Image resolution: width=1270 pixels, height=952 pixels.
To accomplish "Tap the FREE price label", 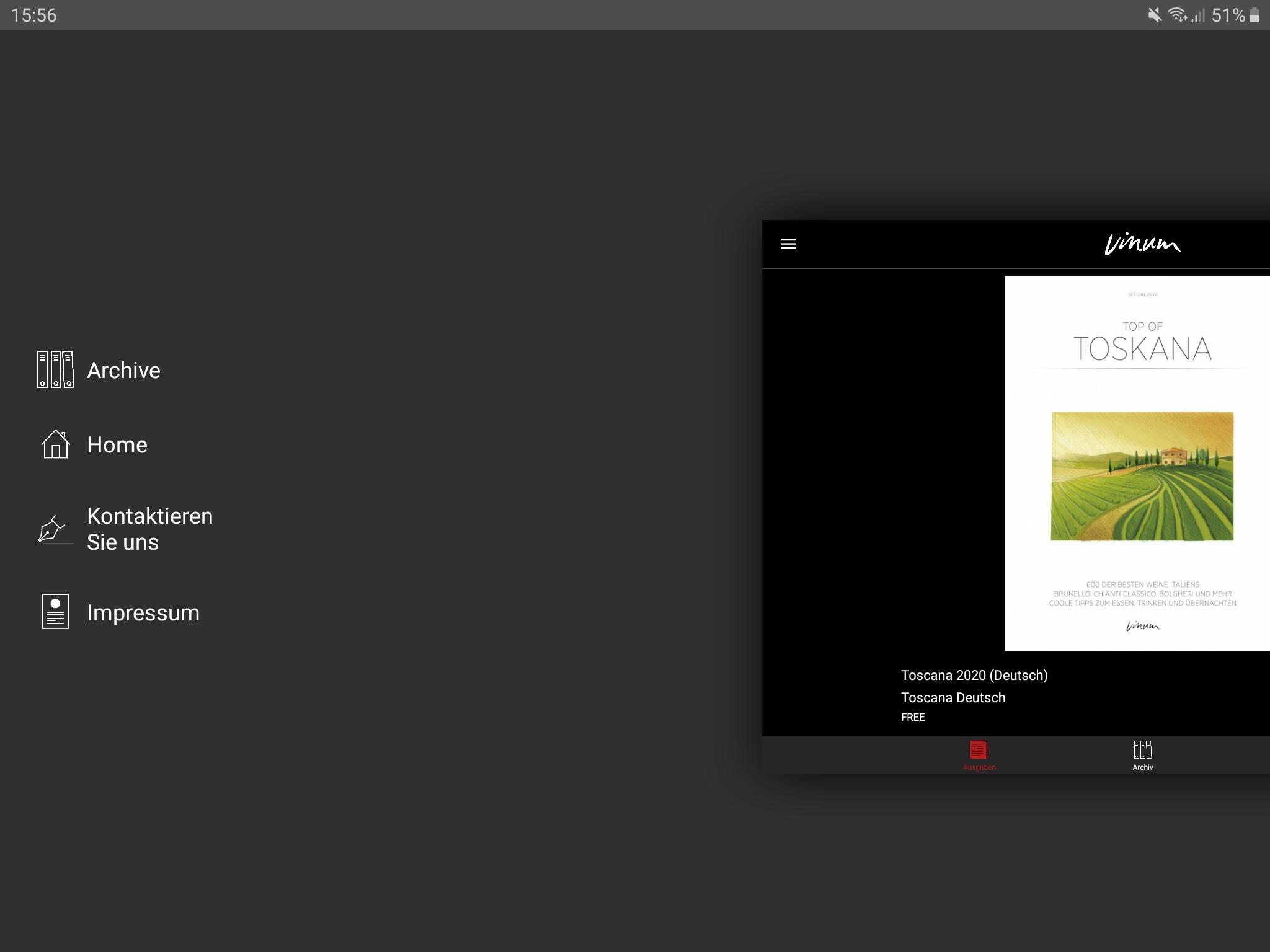I will (913, 718).
